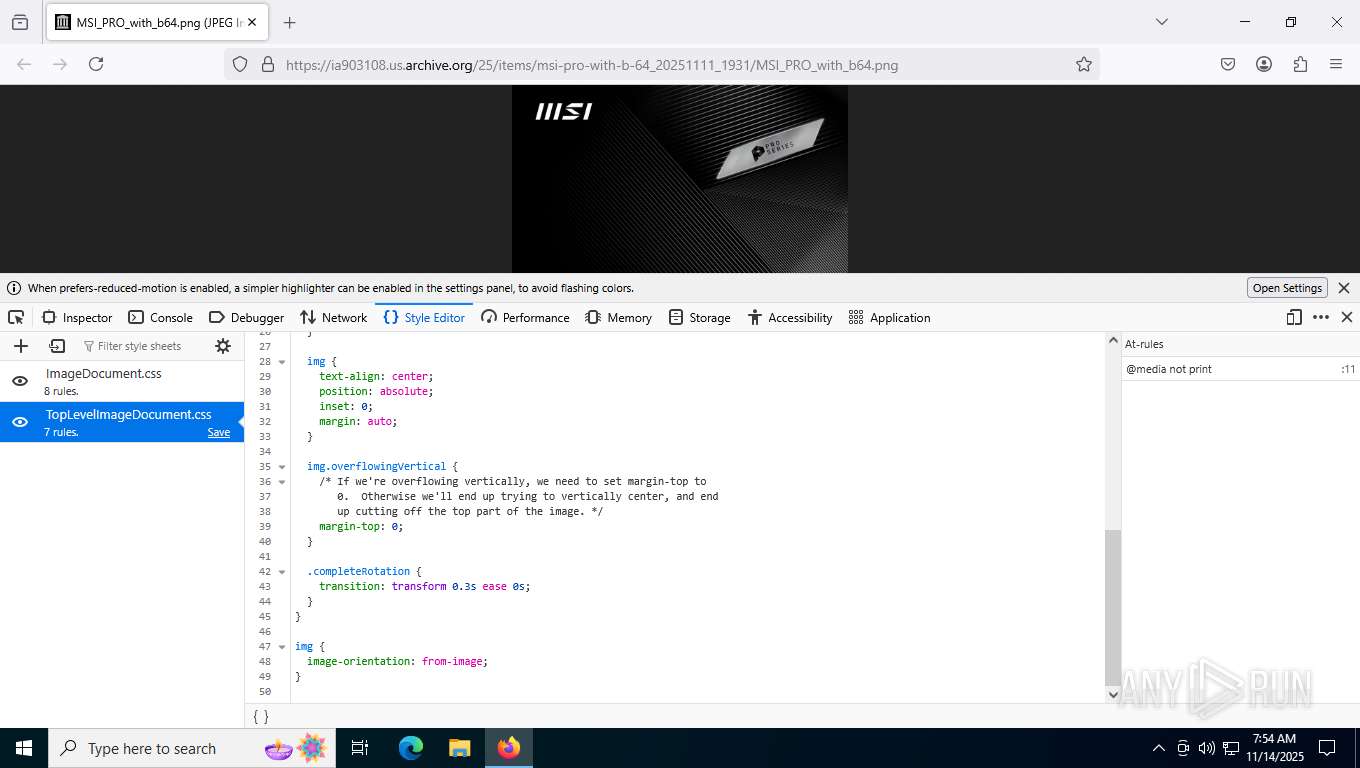Open Firefox application menu
The height and width of the screenshot is (768, 1360).
coord(1336,64)
